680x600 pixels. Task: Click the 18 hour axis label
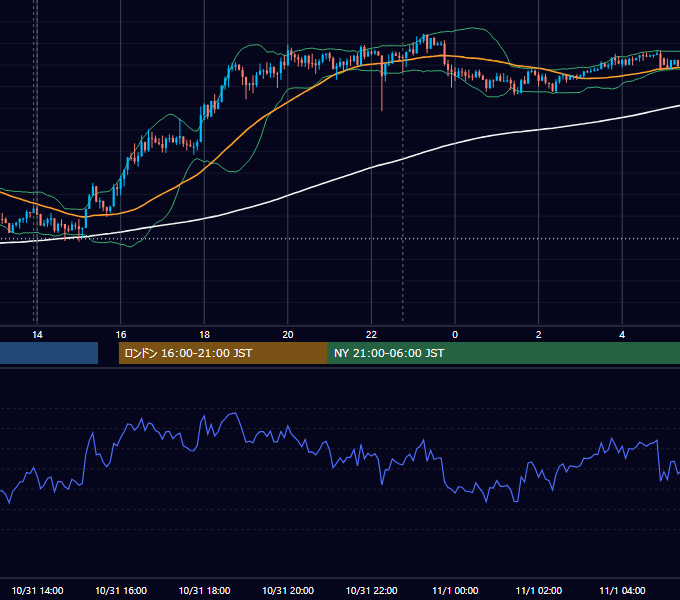204,335
